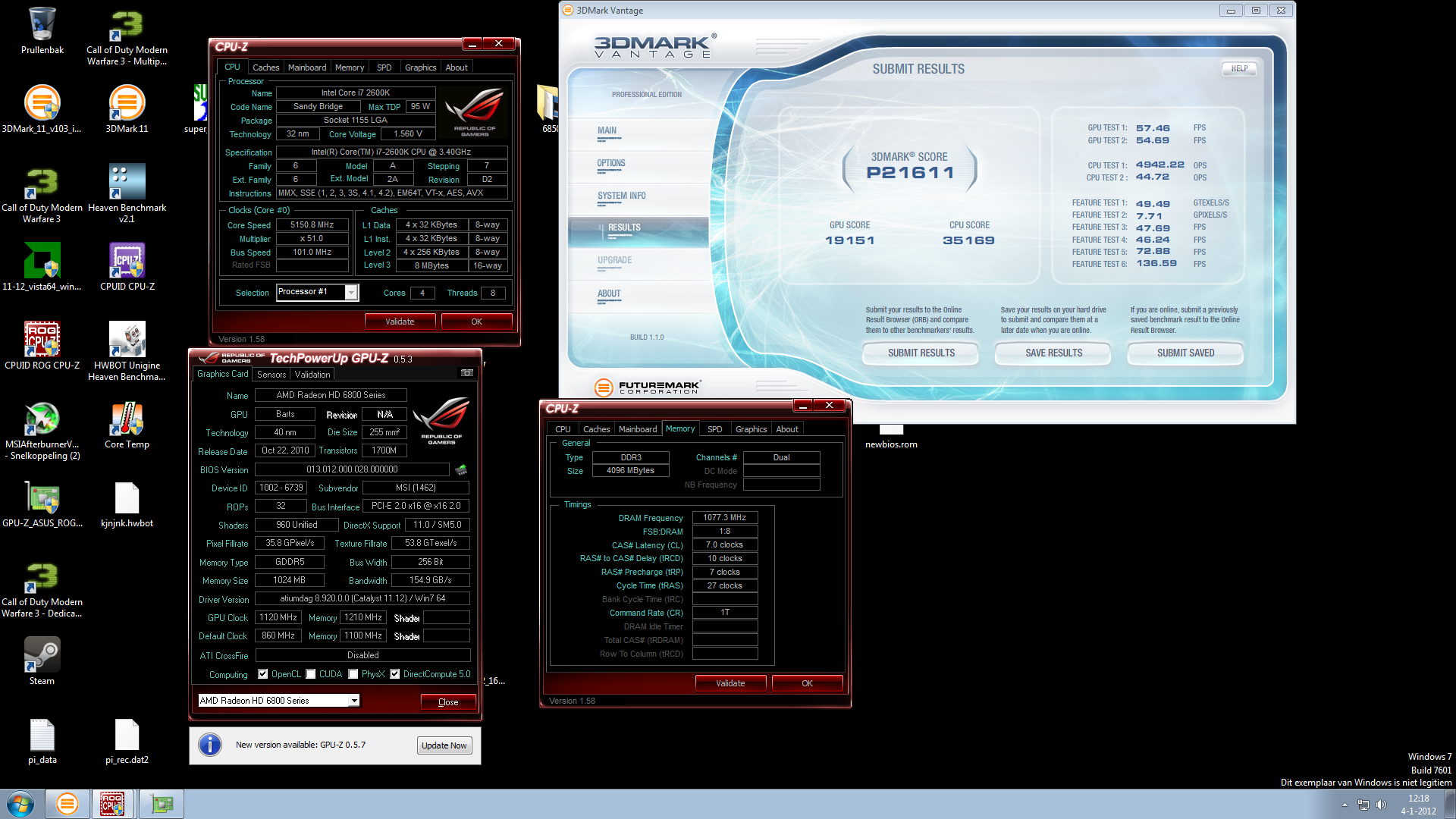Image resolution: width=1456 pixels, height=819 pixels.
Task: Open the GPU-Z_ASUS_ROG desktop icon
Action: (42, 504)
